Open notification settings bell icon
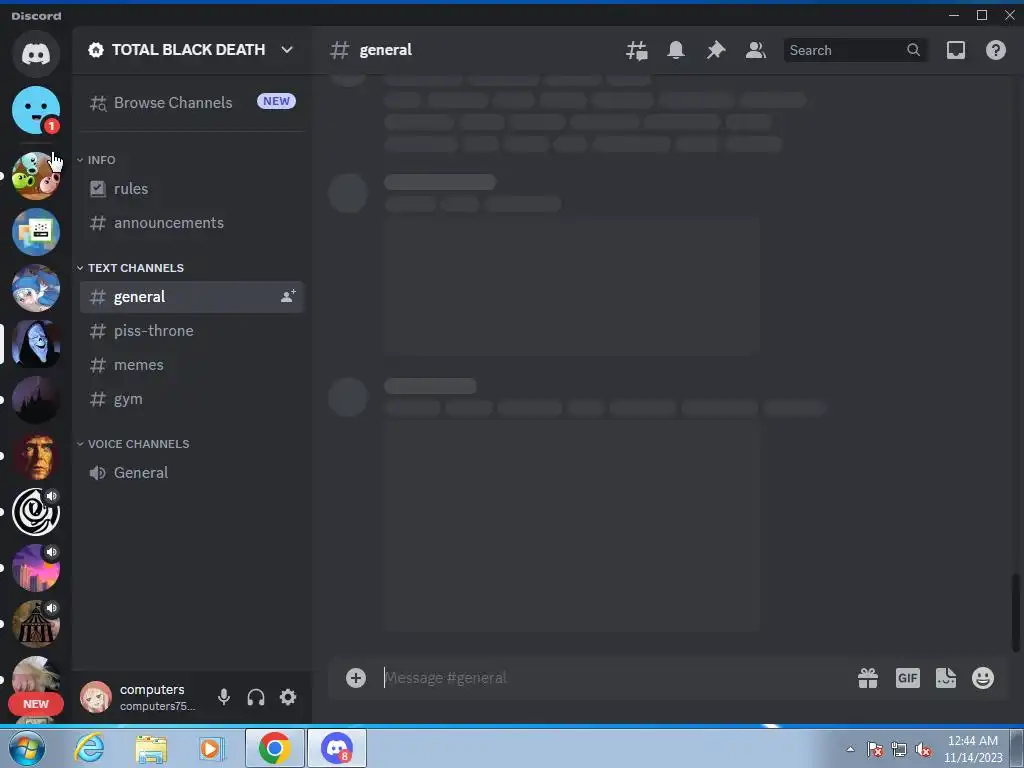The height and width of the screenshot is (768, 1024). point(676,50)
